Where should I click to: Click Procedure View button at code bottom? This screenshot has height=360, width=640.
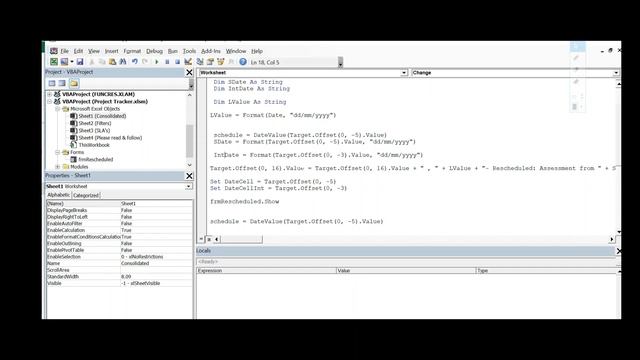click(x=202, y=239)
